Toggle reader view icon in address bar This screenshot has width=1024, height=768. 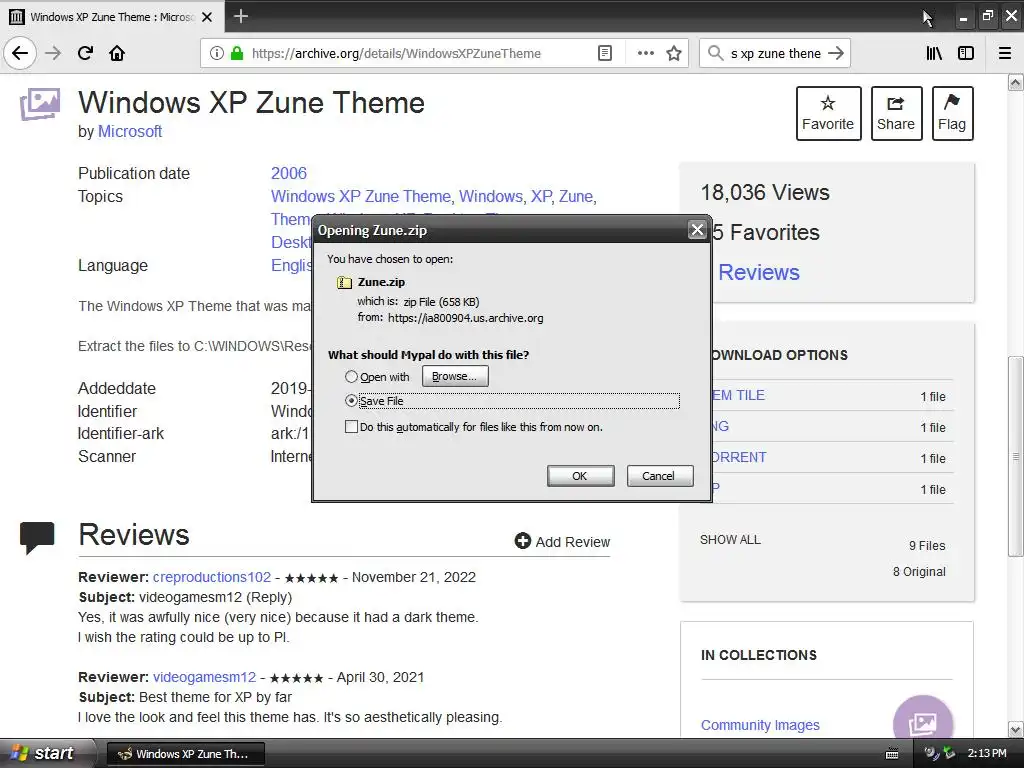pos(605,53)
